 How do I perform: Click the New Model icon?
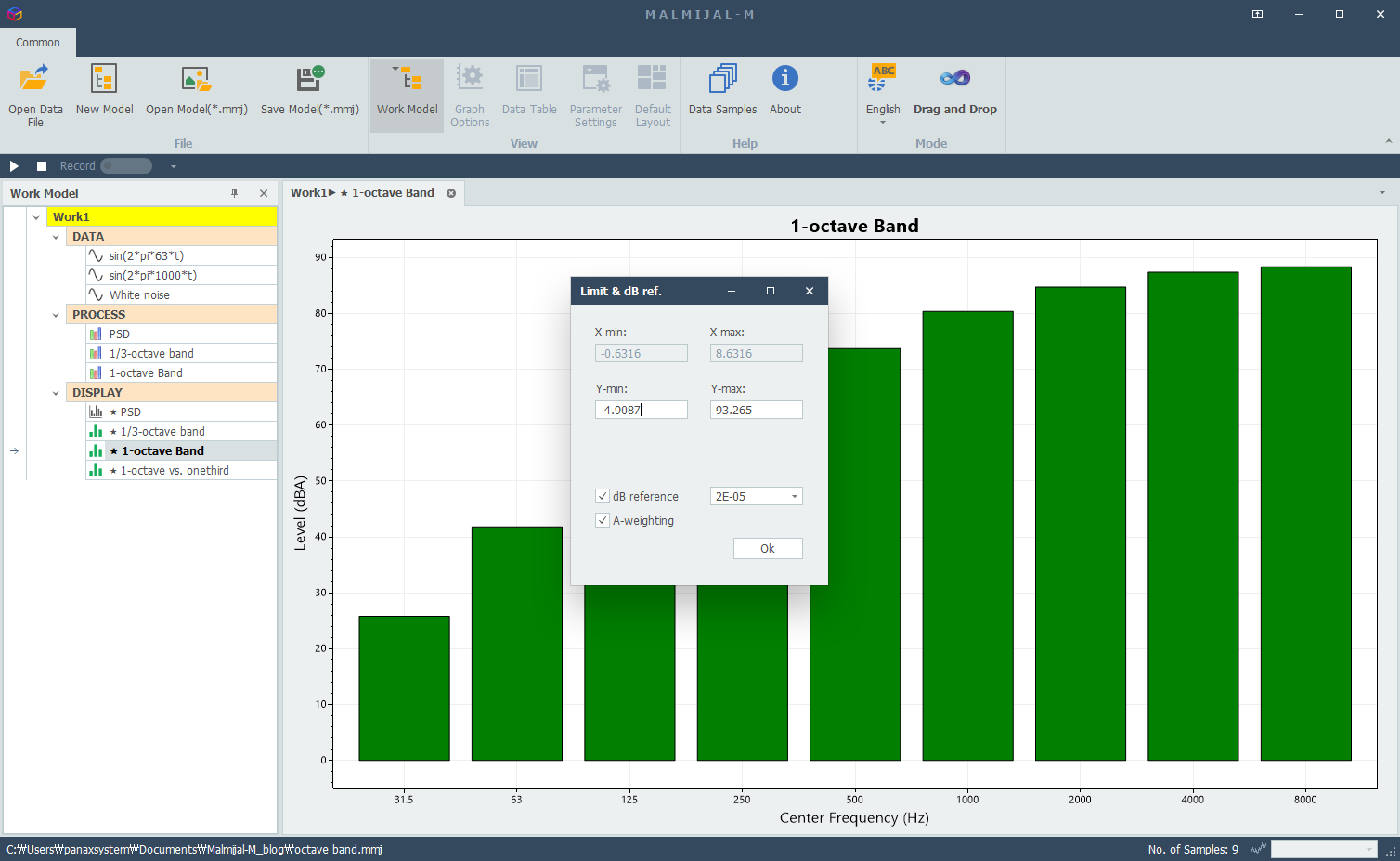[x=104, y=80]
